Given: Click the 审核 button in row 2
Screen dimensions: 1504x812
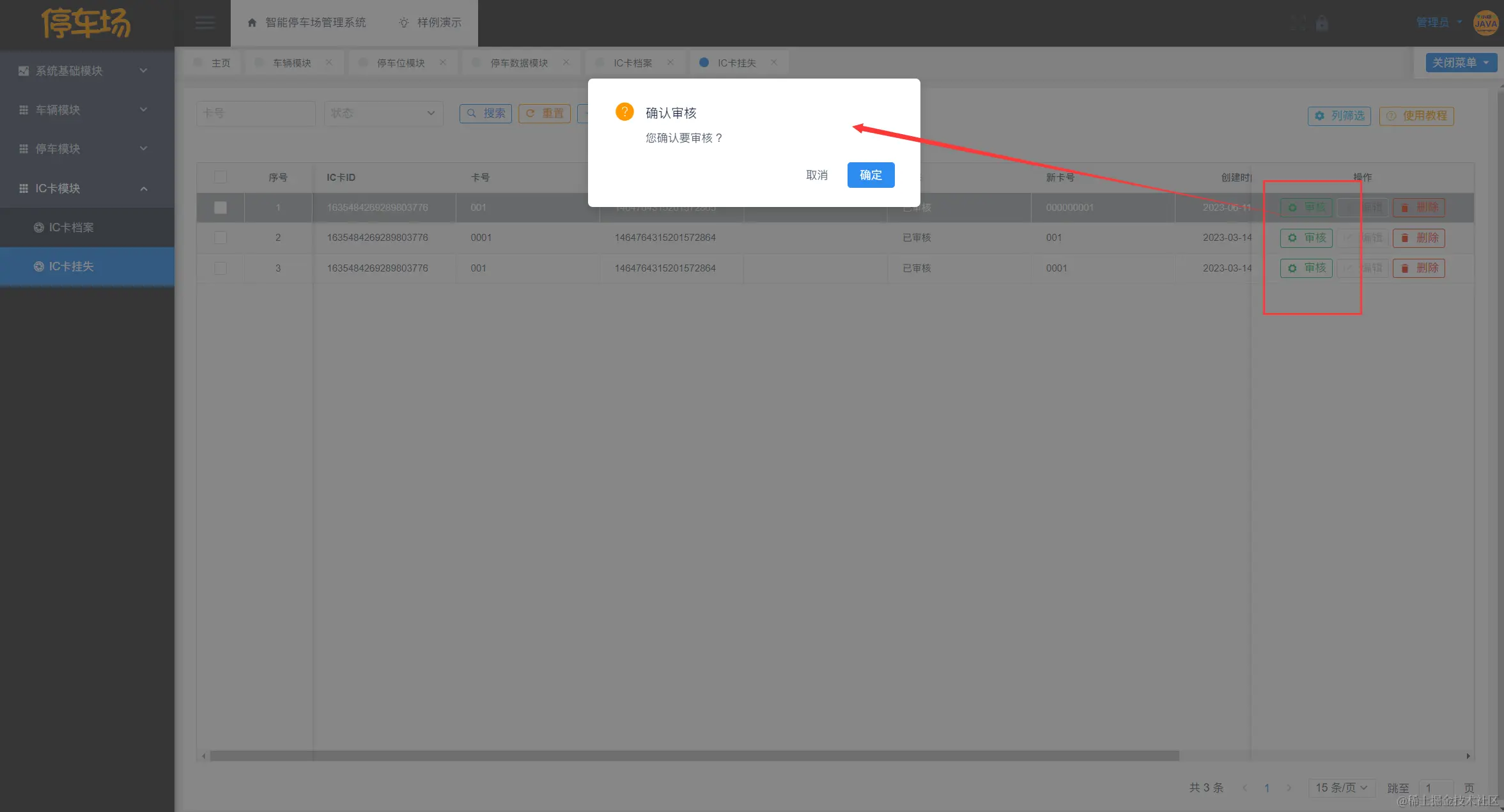Looking at the screenshot, I should (x=1306, y=238).
